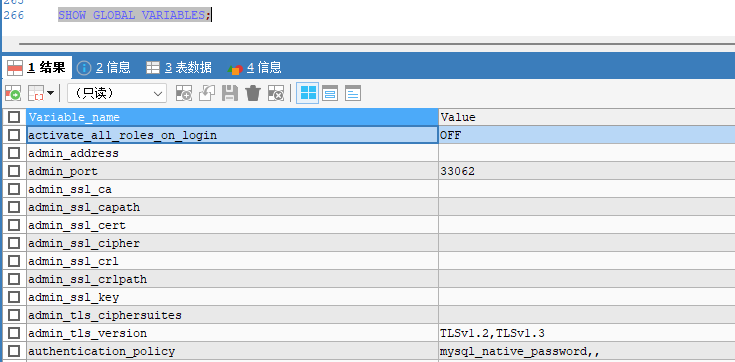The height and width of the screenshot is (362, 735).
Task: Check the authentication_policy row checkbox
Action: pyautogui.click(x=14, y=351)
